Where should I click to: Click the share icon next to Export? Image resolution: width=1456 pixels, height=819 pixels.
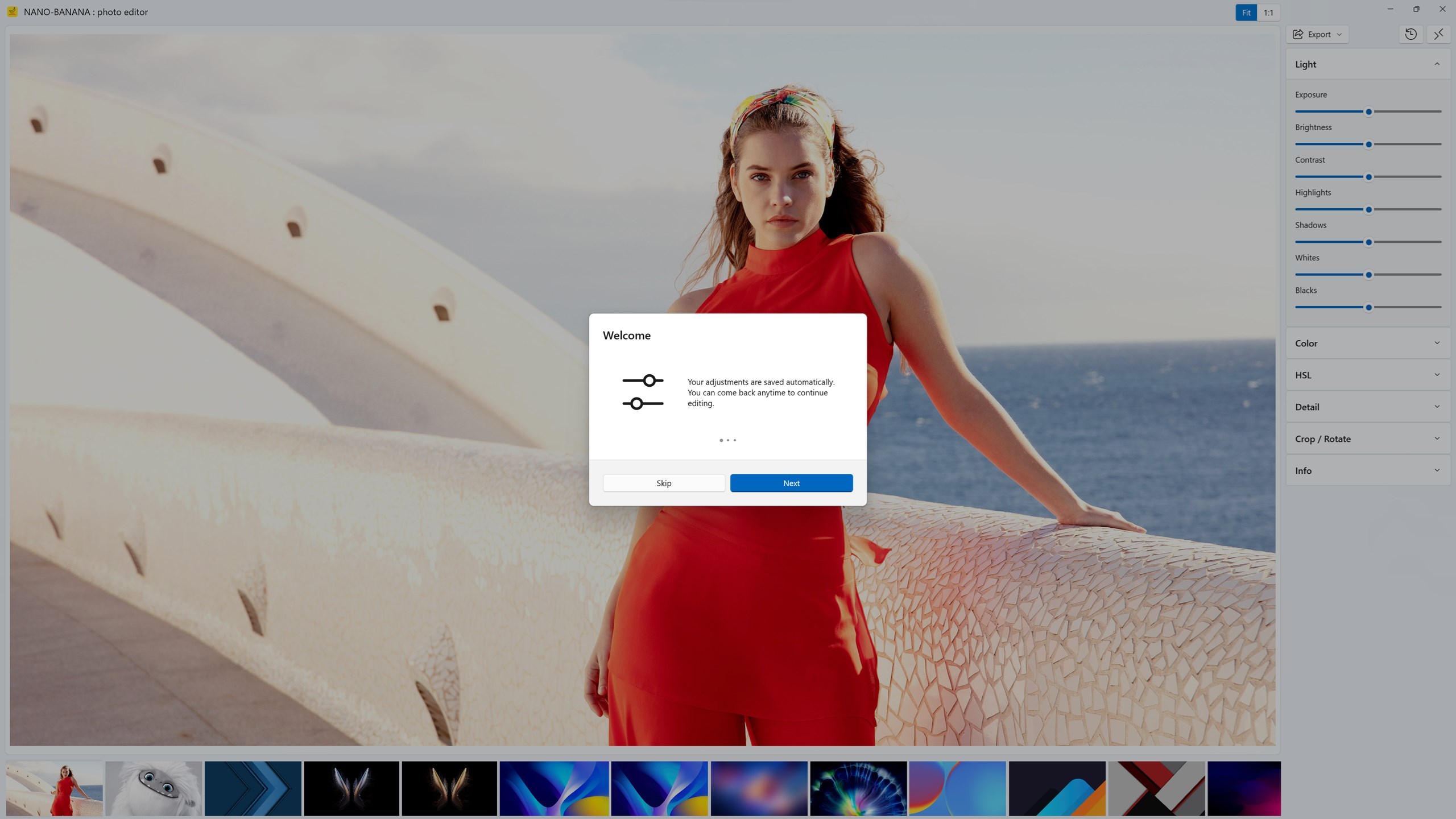pyautogui.click(x=1297, y=34)
